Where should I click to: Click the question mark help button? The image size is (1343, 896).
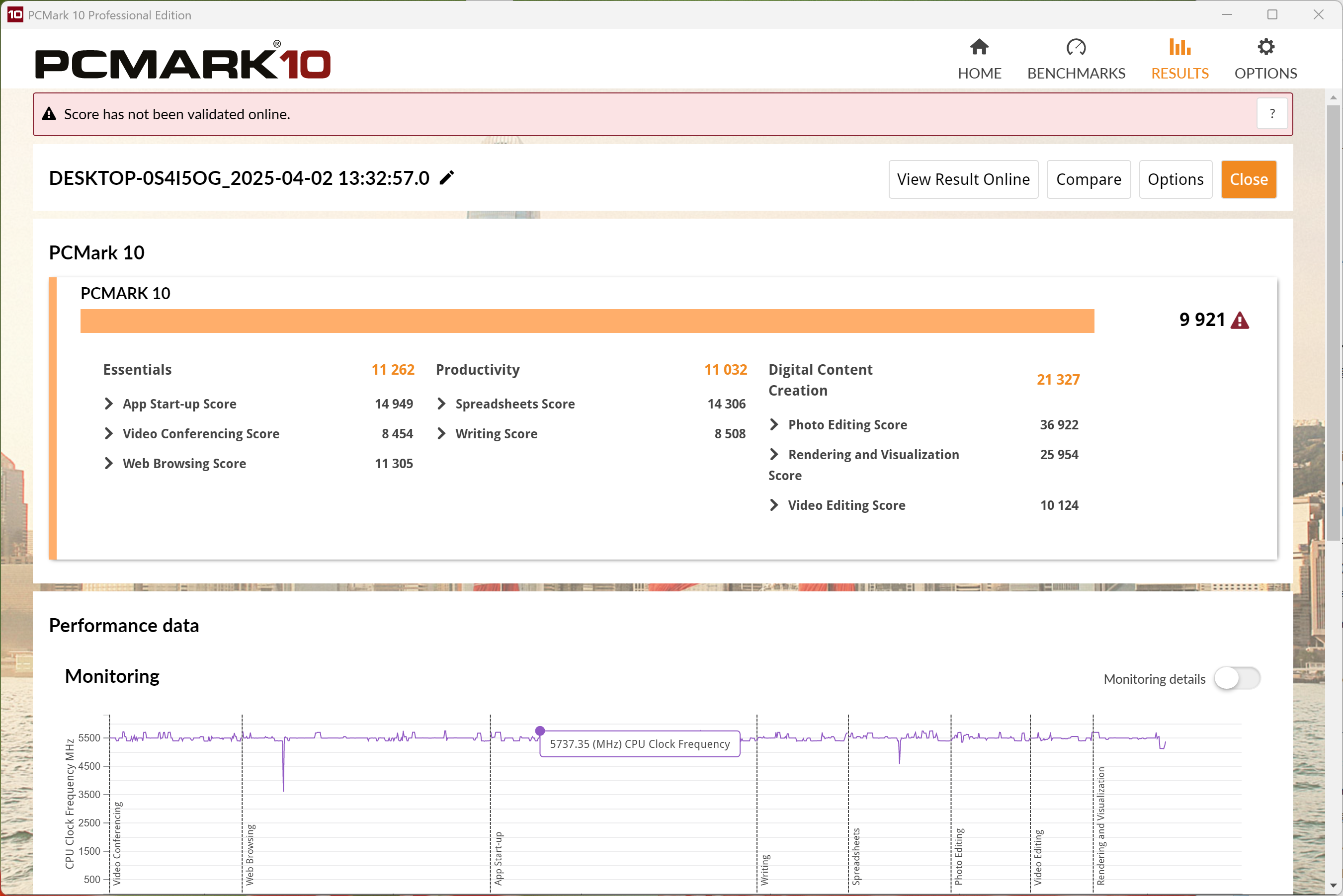(1272, 114)
